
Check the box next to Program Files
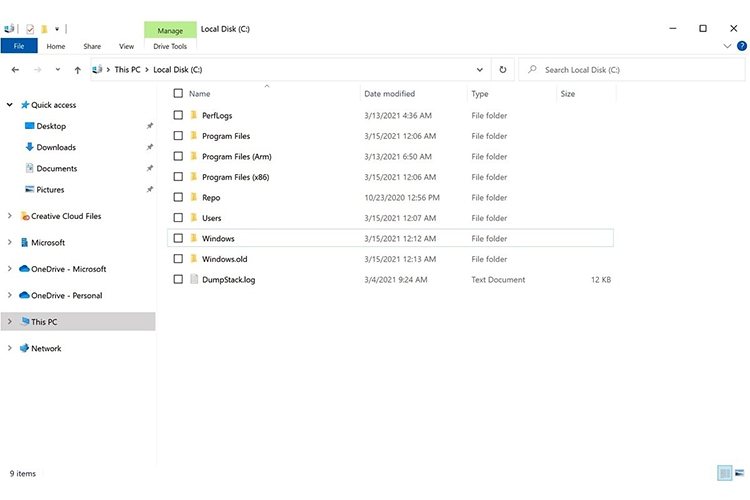(x=178, y=136)
